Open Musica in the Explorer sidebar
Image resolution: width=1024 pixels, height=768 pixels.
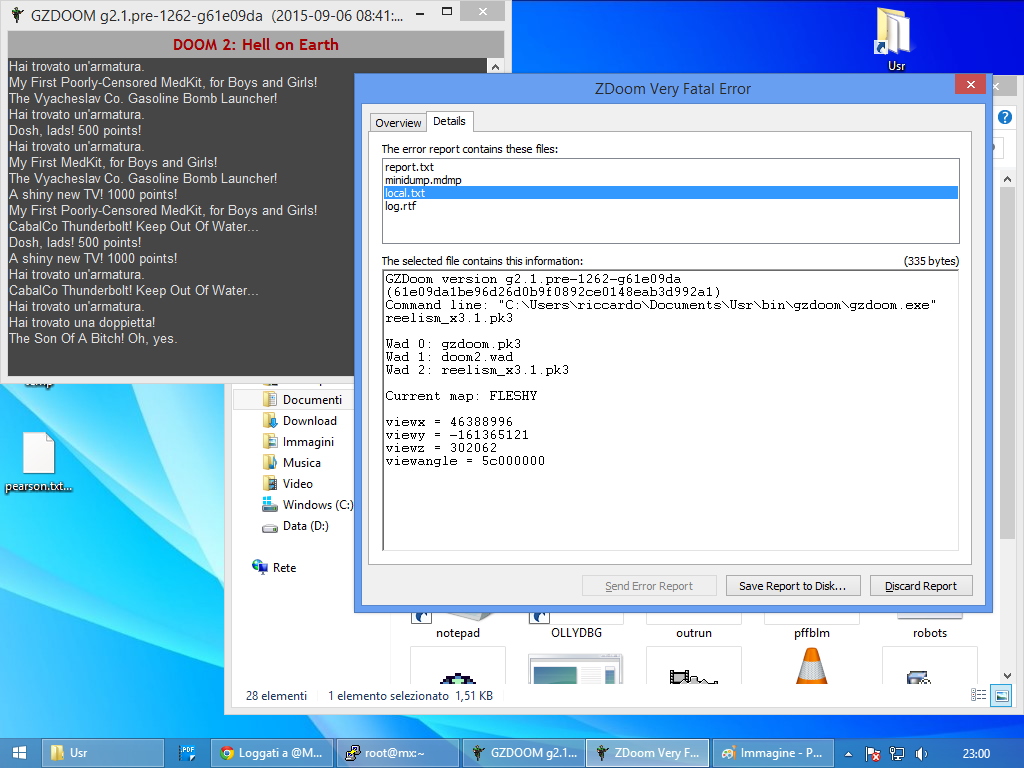pos(291,462)
